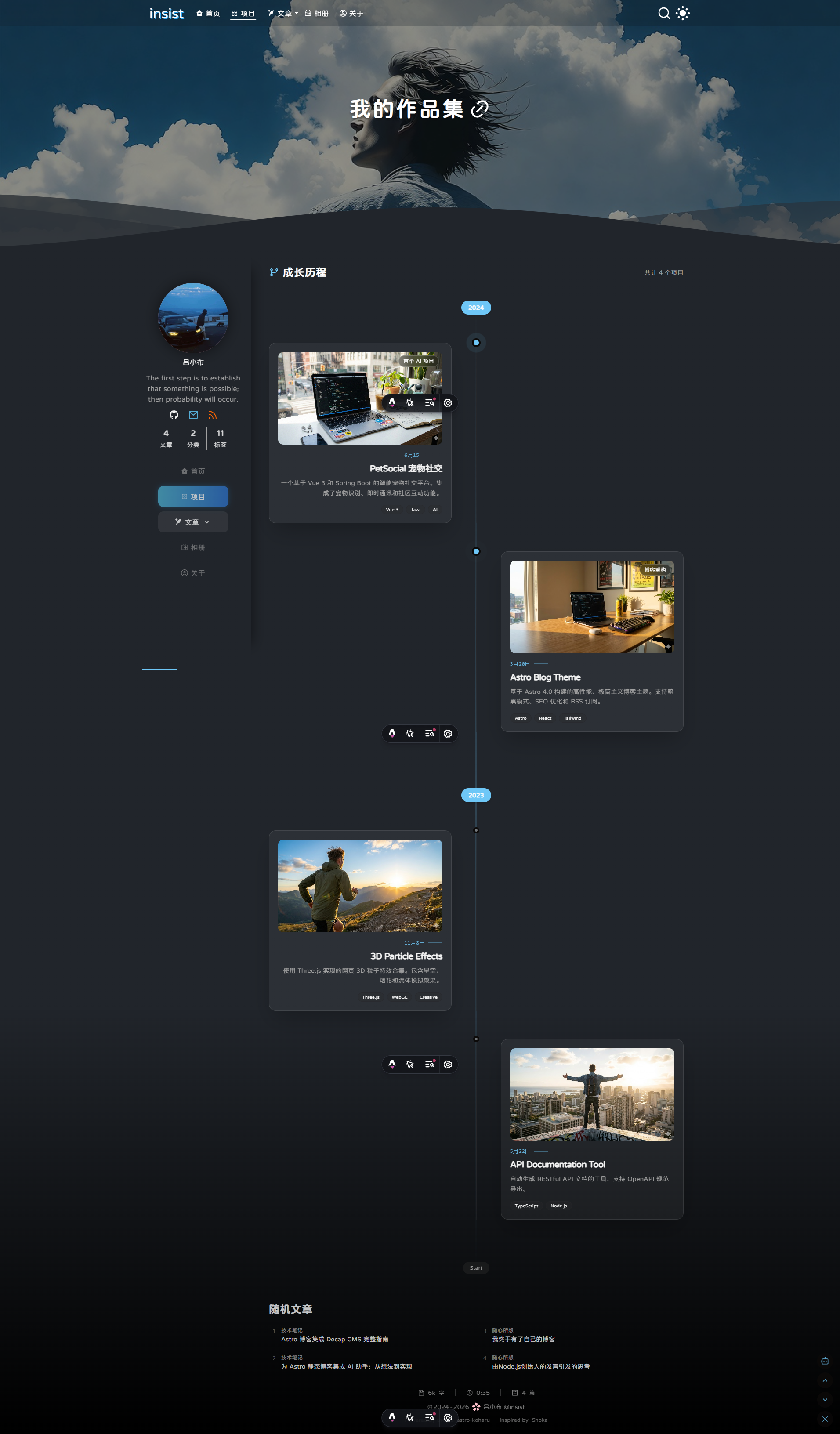
Task: Click the blue email envelope icon
Action: [193, 415]
